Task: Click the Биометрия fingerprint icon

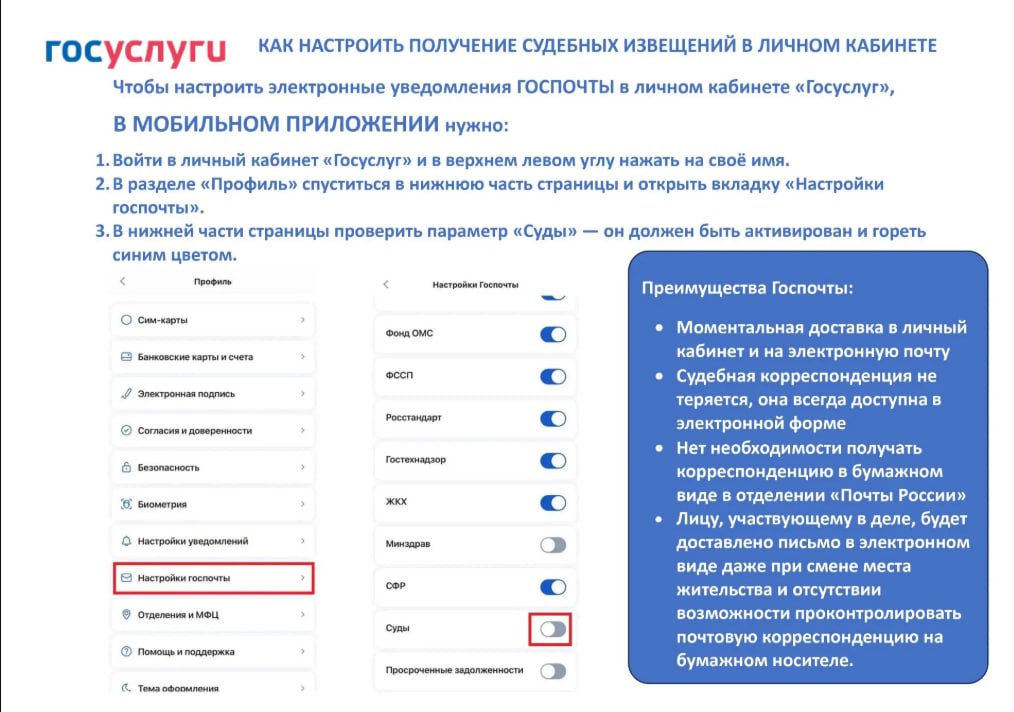Action: pos(127,504)
